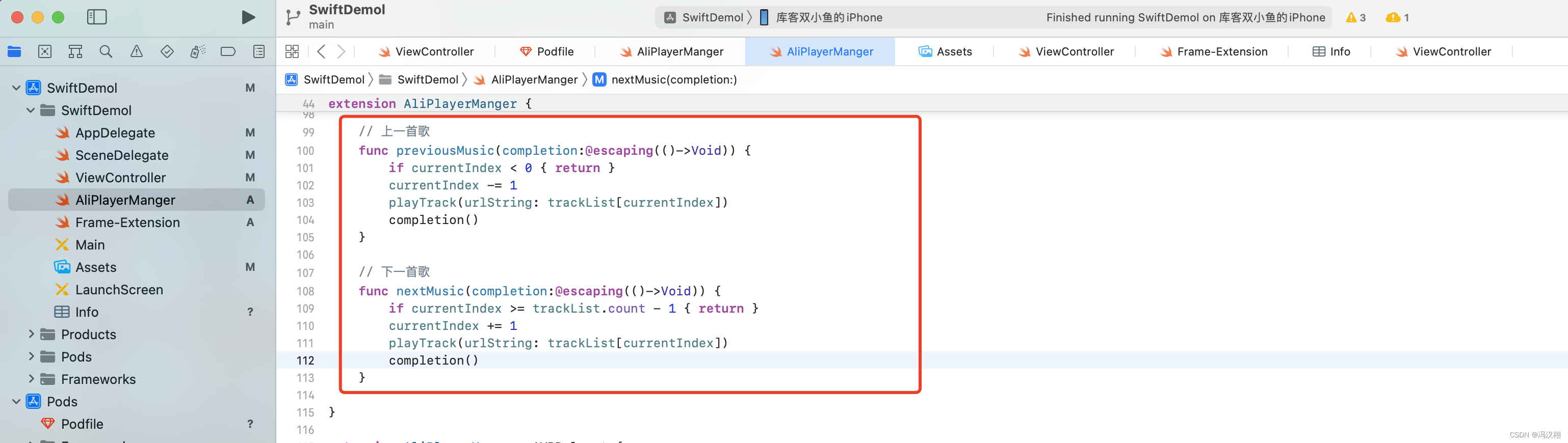The height and width of the screenshot is (443, 1568).
Task: Click the sticky extension AliPlayerManger header
Action: pyautogui.click(x=430, y=104)
